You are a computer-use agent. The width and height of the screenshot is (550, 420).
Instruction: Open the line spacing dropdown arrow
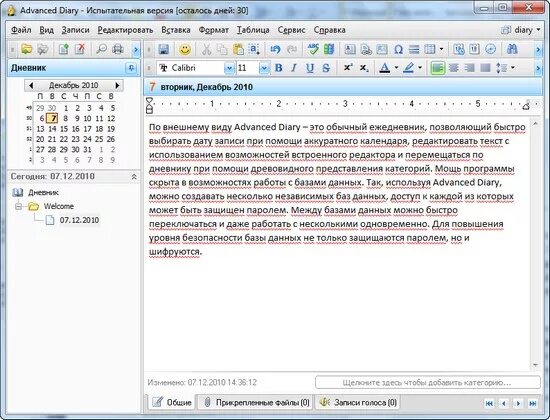point(513,67)
